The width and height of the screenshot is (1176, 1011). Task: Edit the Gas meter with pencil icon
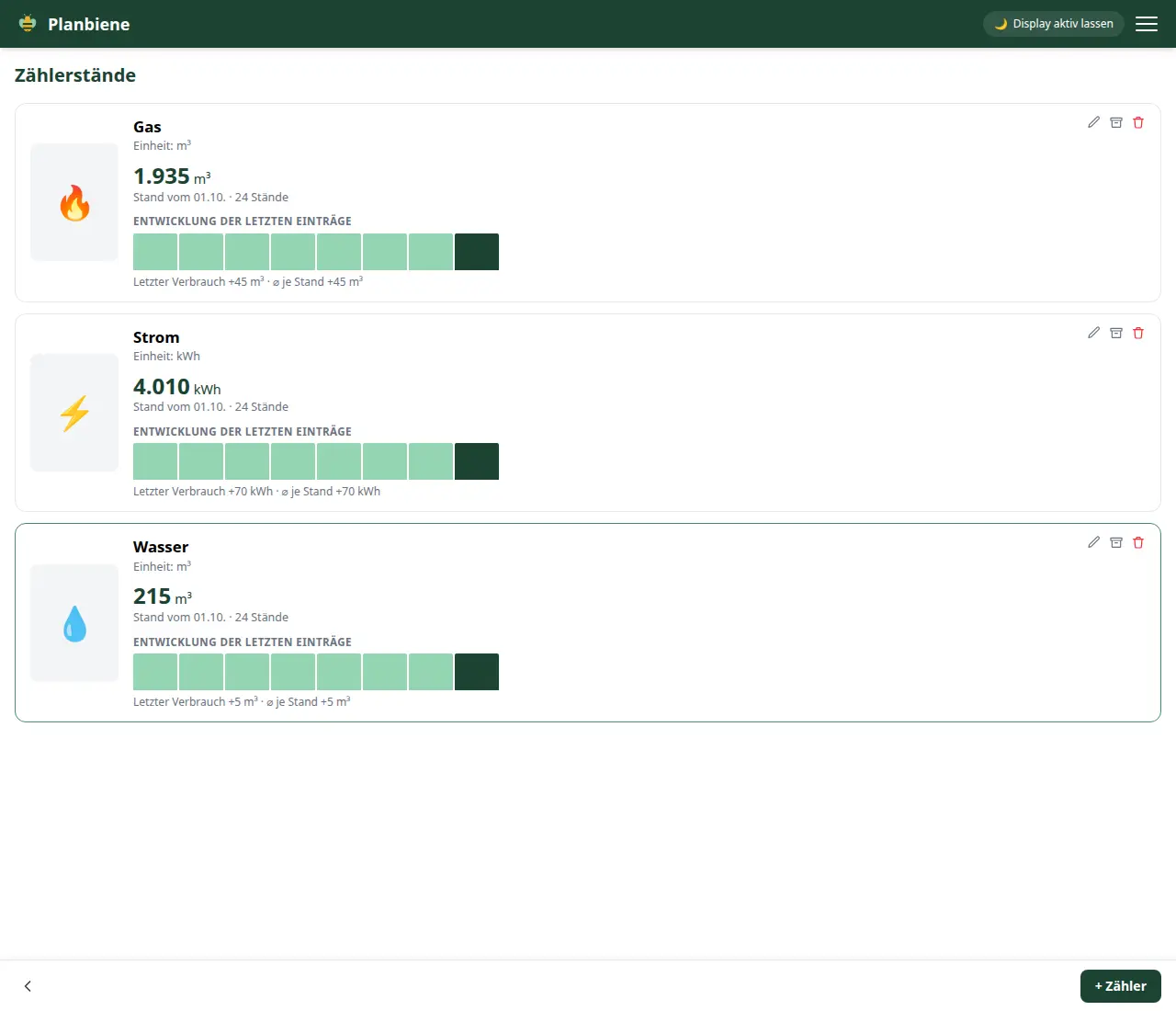[x=1093, y=122]
